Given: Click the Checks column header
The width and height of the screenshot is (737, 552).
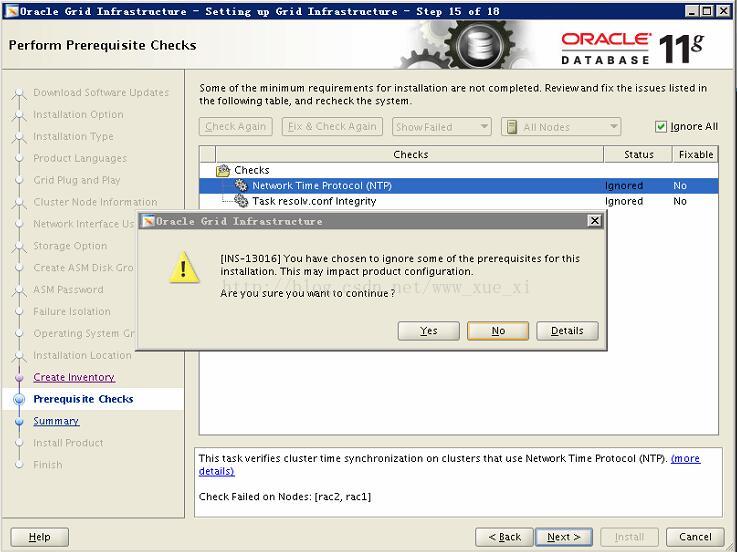Looking at the screenshot, I should click(x=410, y=154).
